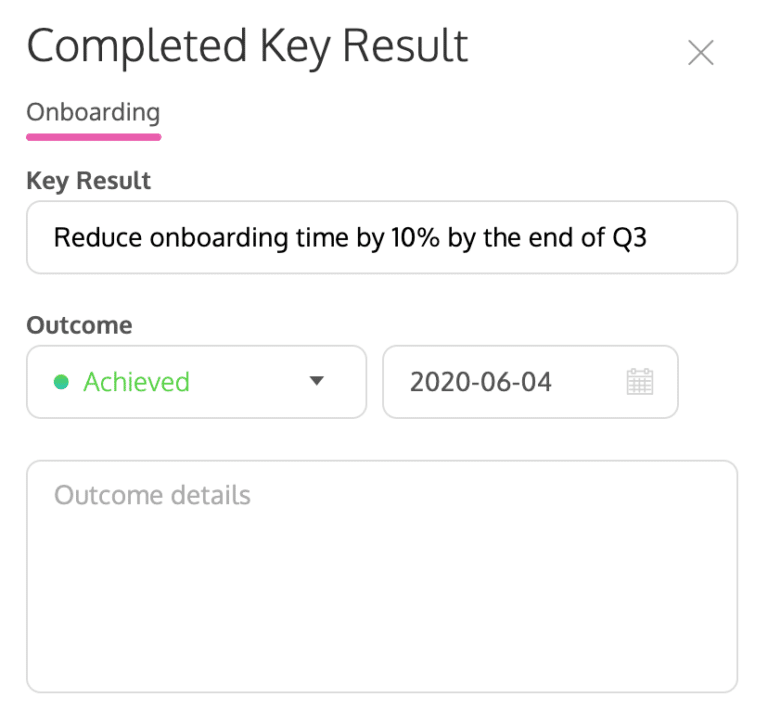Click the pink underline beneath Onboarding
The width and height of the screenshot is (768, 710).
(93, 136)
